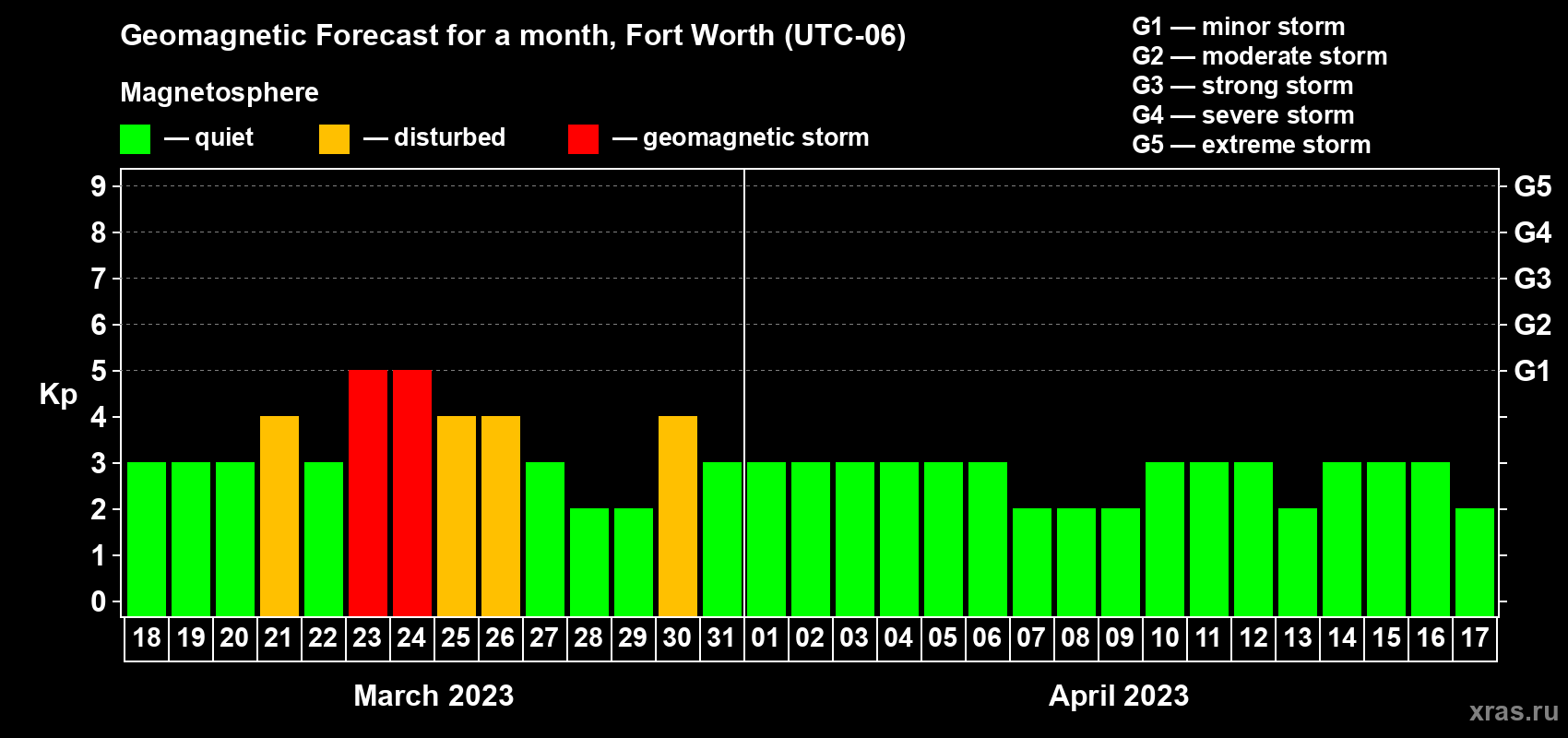The width and height of the screenshot is (1568, 738).
Task: Click the 'April 2023' month label
Action: pos(1119,696)
